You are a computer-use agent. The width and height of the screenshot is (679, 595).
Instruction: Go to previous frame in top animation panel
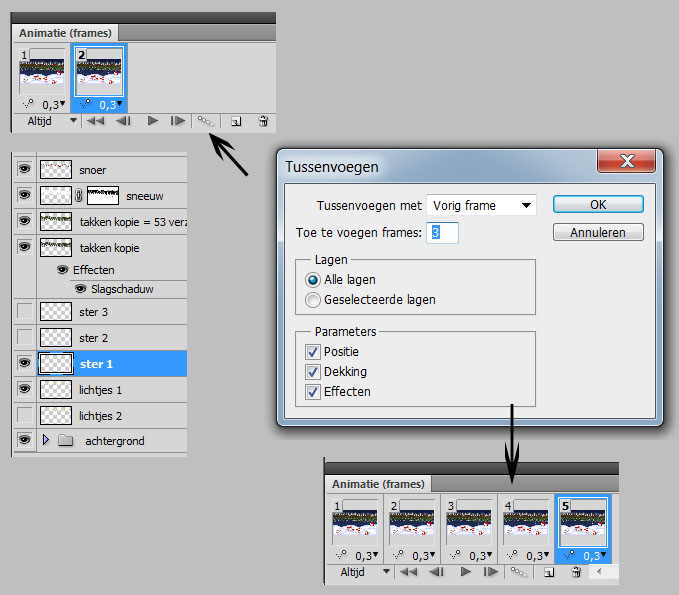tap(124, 121)
